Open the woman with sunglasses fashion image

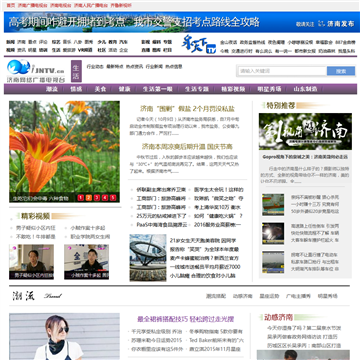coord(64,336)
